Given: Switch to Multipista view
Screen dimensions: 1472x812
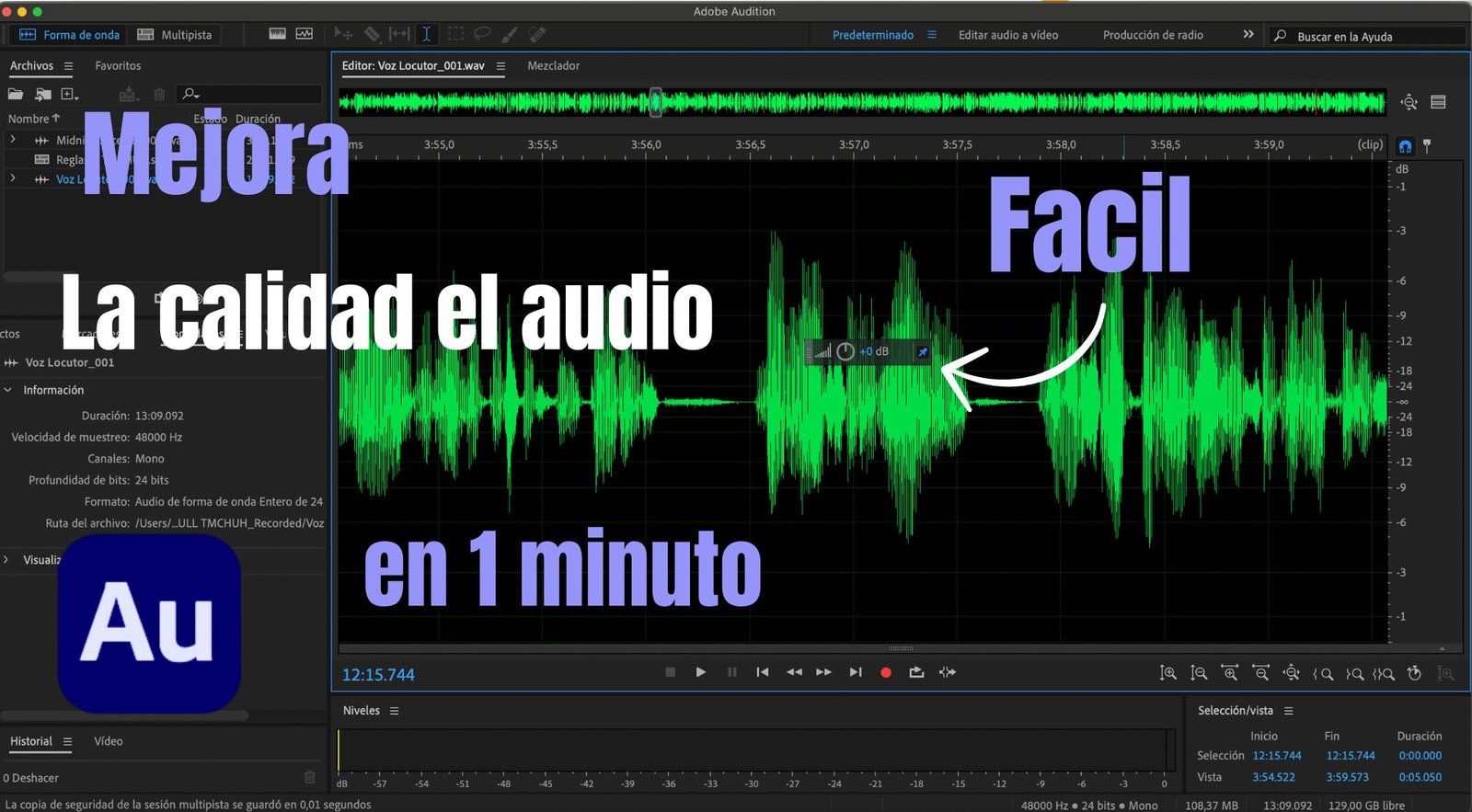Looking at the screenshot, I should (175, 35).
